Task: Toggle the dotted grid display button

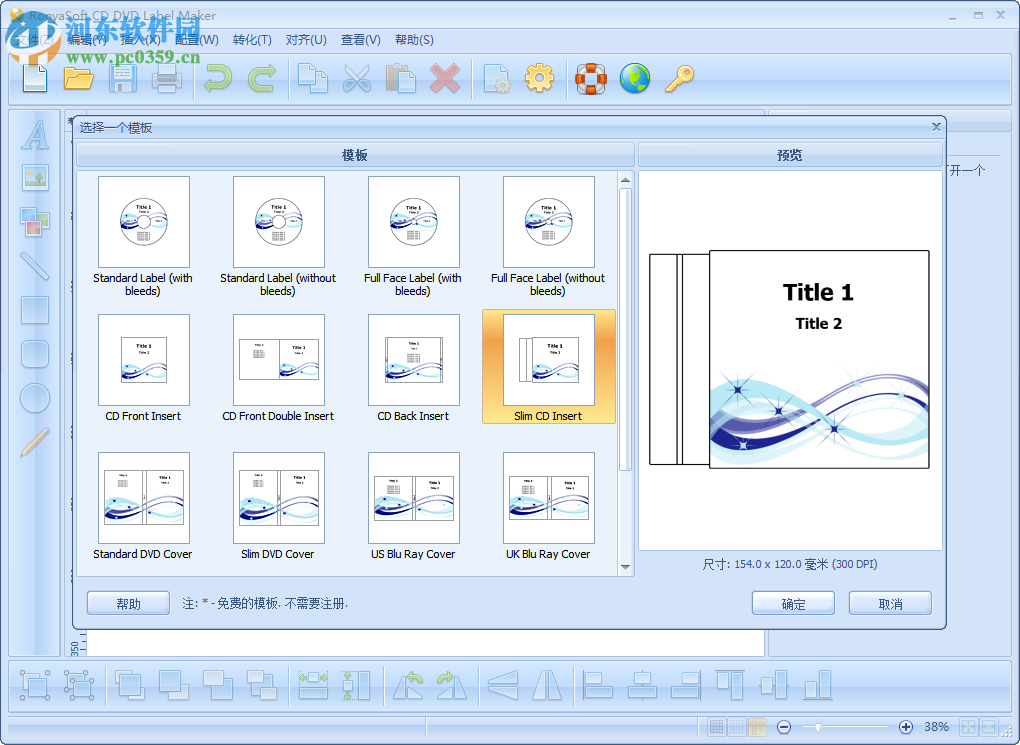Action: click(x=739, y=727)
